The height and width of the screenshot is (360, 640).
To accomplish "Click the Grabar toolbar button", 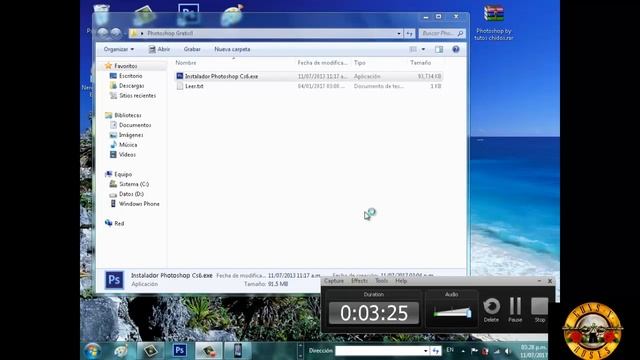I will pos(192,49).
